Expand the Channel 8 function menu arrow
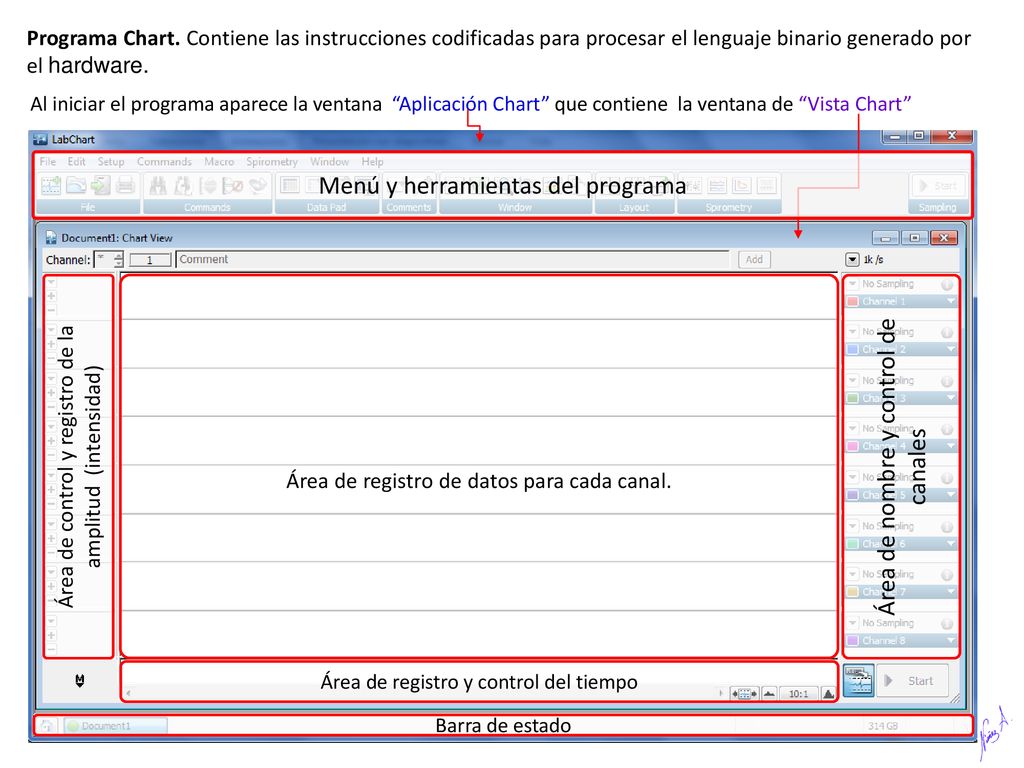The width and height of the screenshot is (1024, 768). (950, 641)
